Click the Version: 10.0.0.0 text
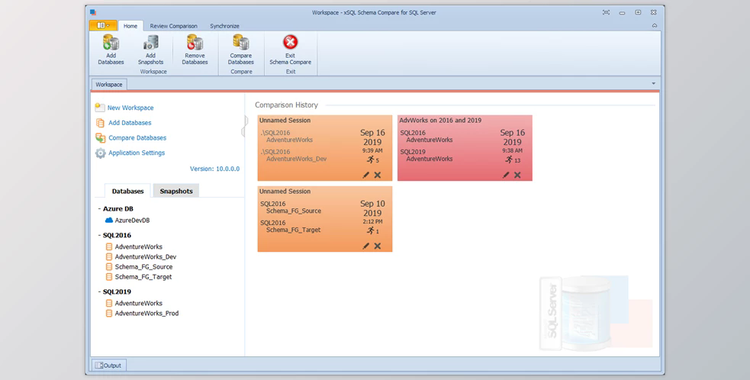 215,169
